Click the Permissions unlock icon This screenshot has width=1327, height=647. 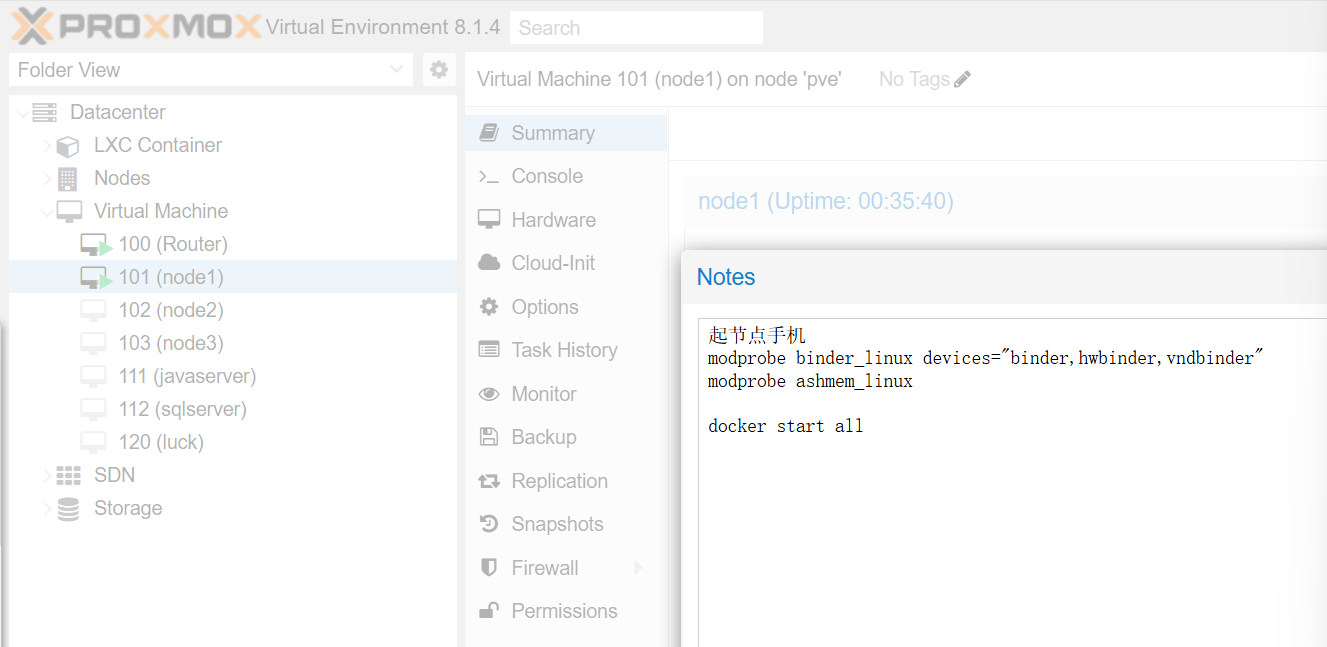click(489, 611)
